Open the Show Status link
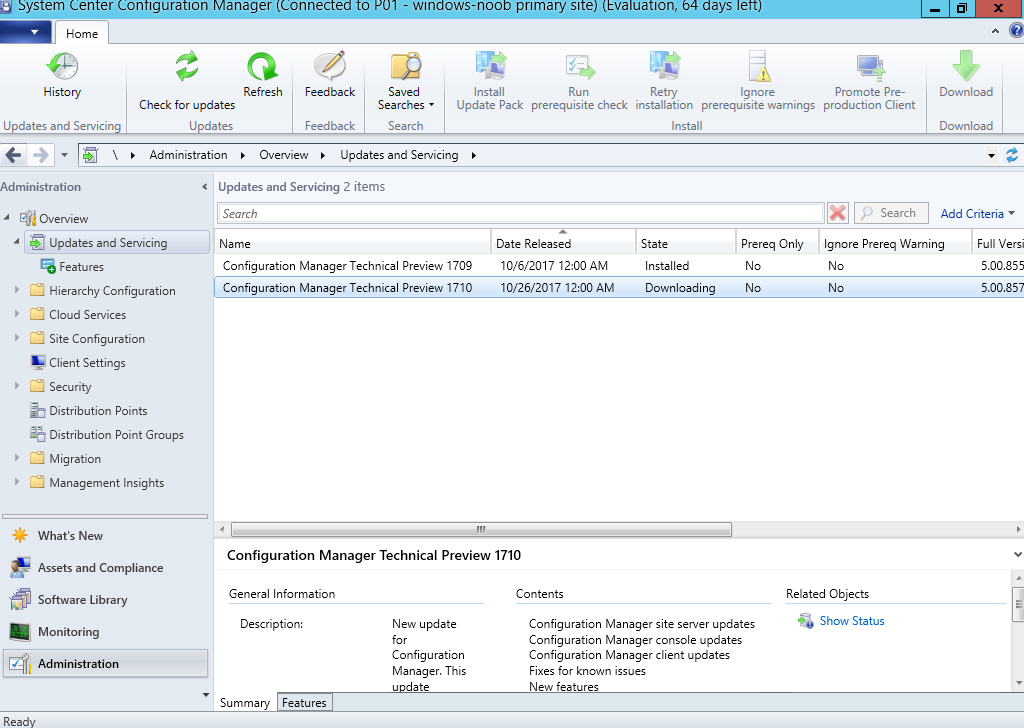 tap(852, 621)
